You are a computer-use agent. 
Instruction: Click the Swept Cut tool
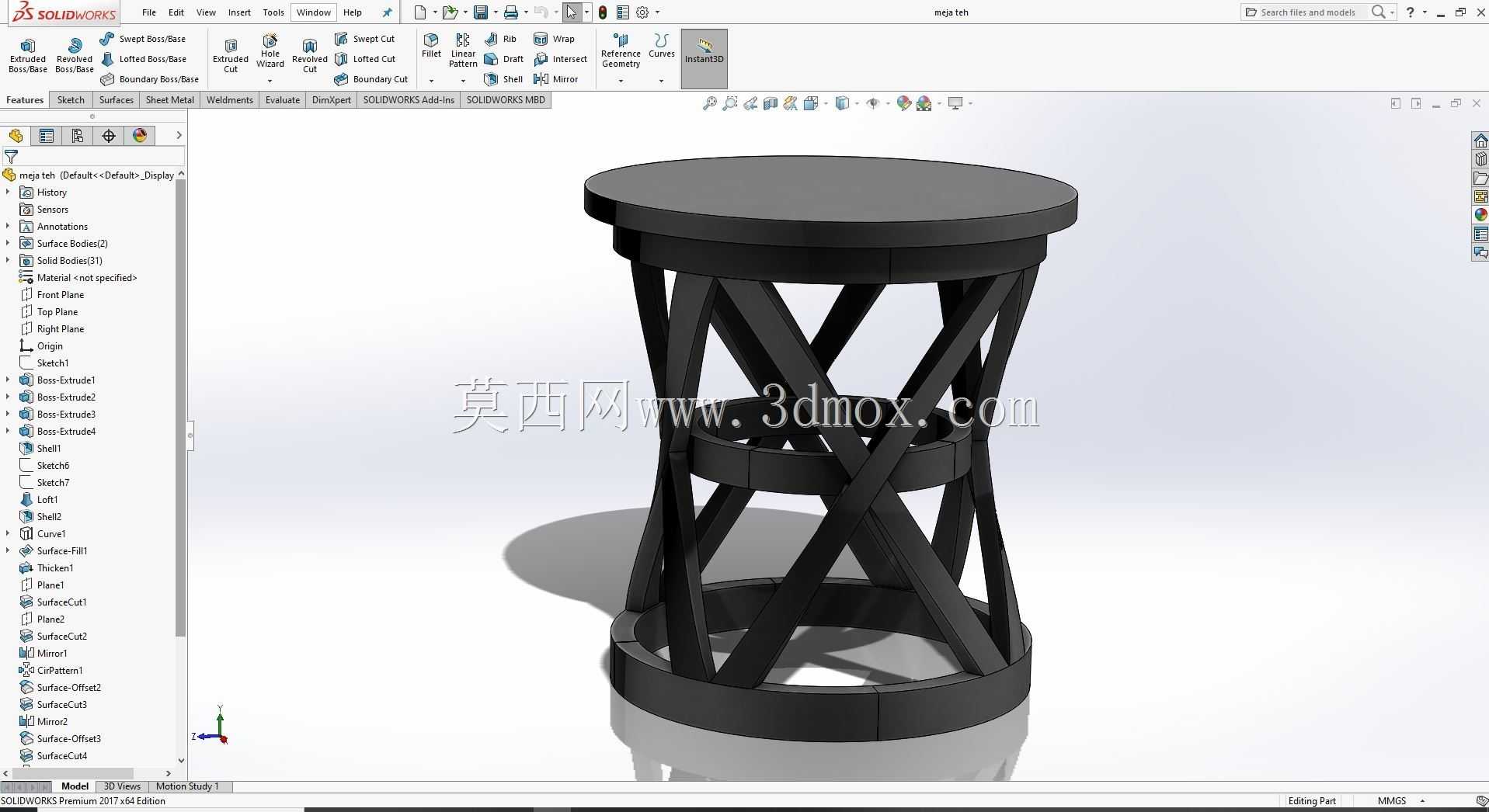click(364, 39)
